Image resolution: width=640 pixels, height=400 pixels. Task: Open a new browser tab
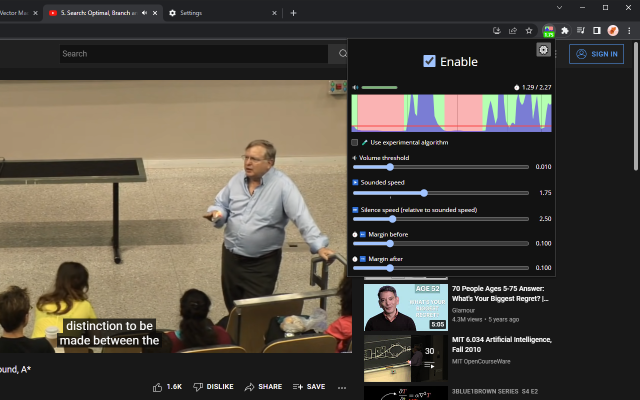293,13
